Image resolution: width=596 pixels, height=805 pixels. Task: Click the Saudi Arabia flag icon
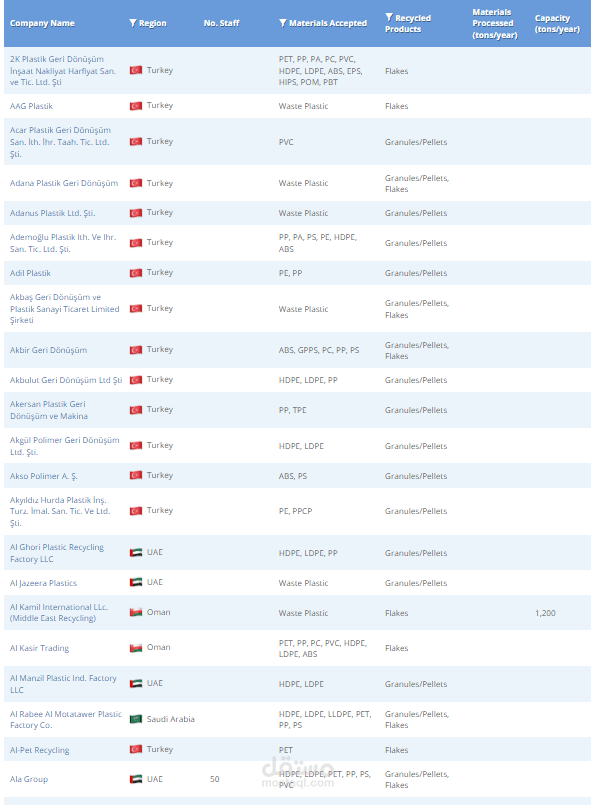(x=136, y=719)
